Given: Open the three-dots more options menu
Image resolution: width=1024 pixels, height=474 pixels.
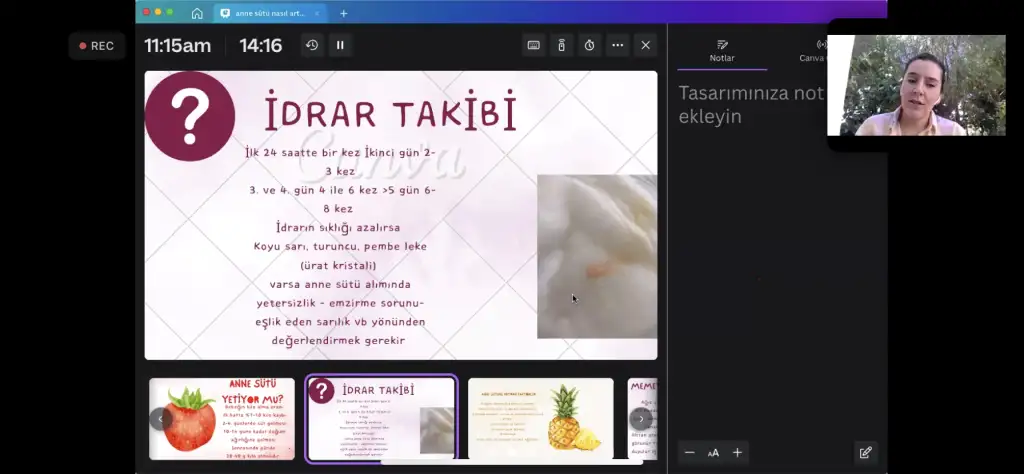Looking at the screenshot, I should tap(617, 45).
